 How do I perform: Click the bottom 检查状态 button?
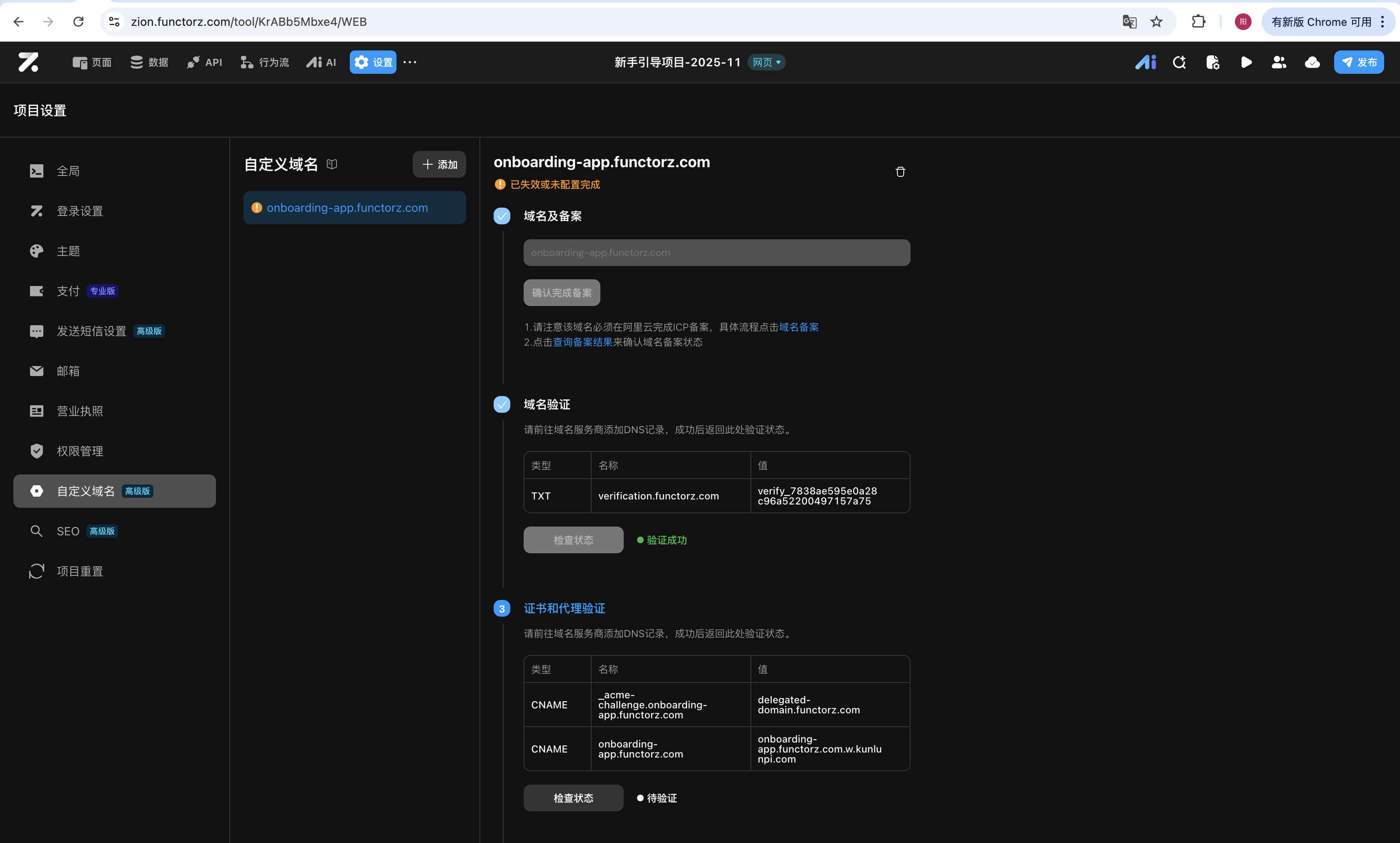tap(573, 798)
